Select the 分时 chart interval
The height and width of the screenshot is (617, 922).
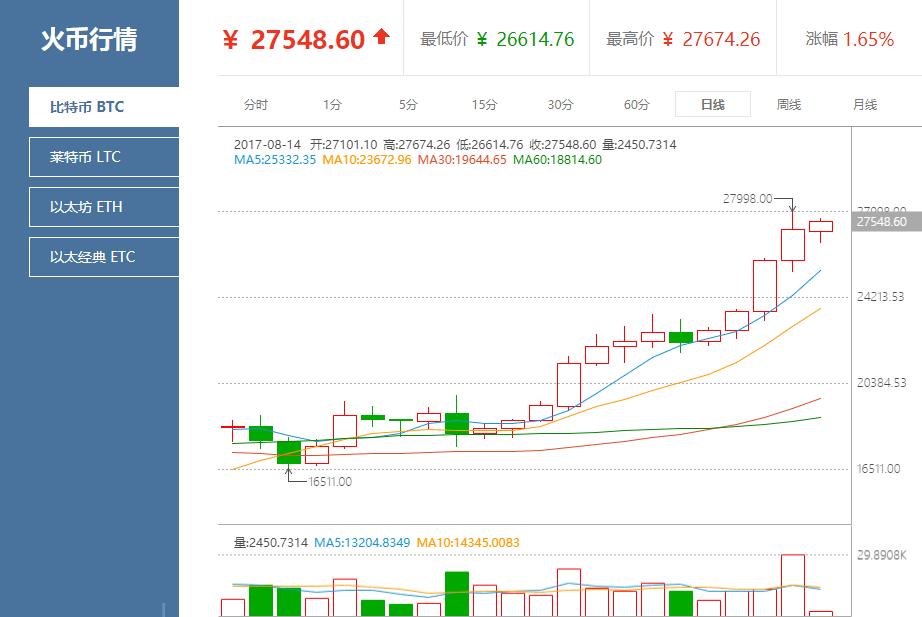(x=256, y=105)
